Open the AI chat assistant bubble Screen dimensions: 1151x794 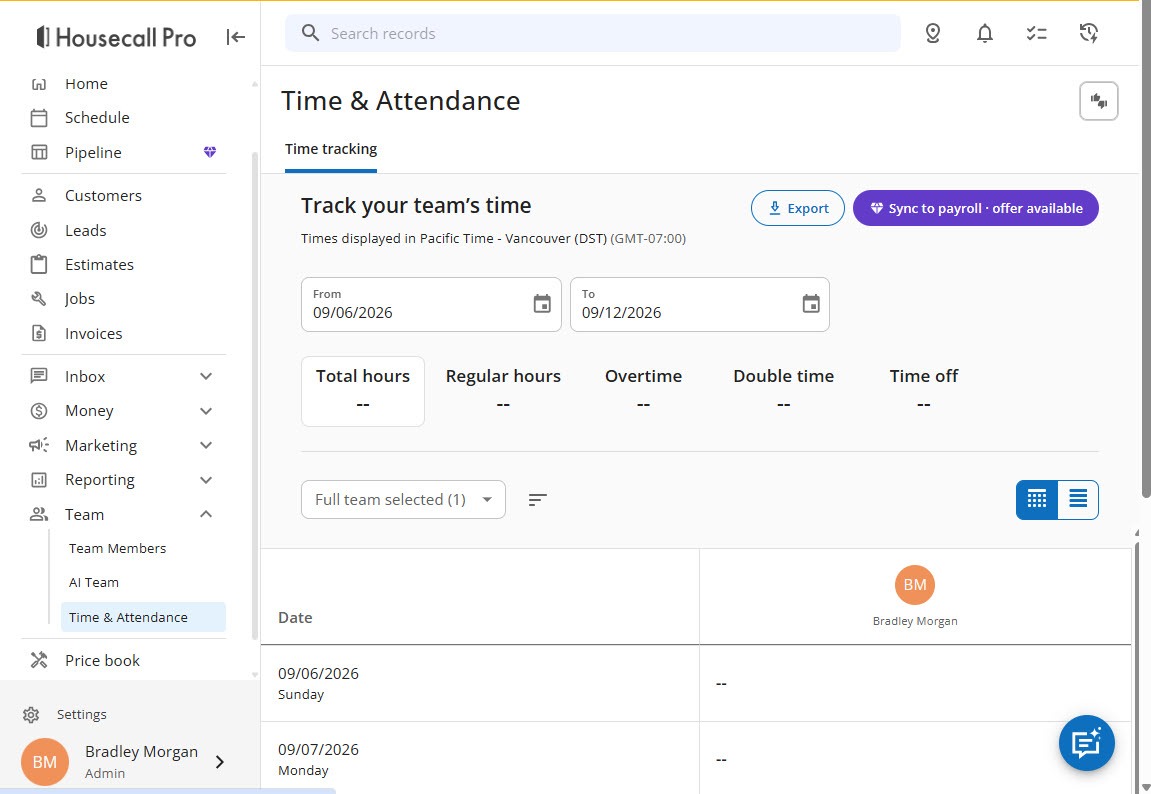1086,743
